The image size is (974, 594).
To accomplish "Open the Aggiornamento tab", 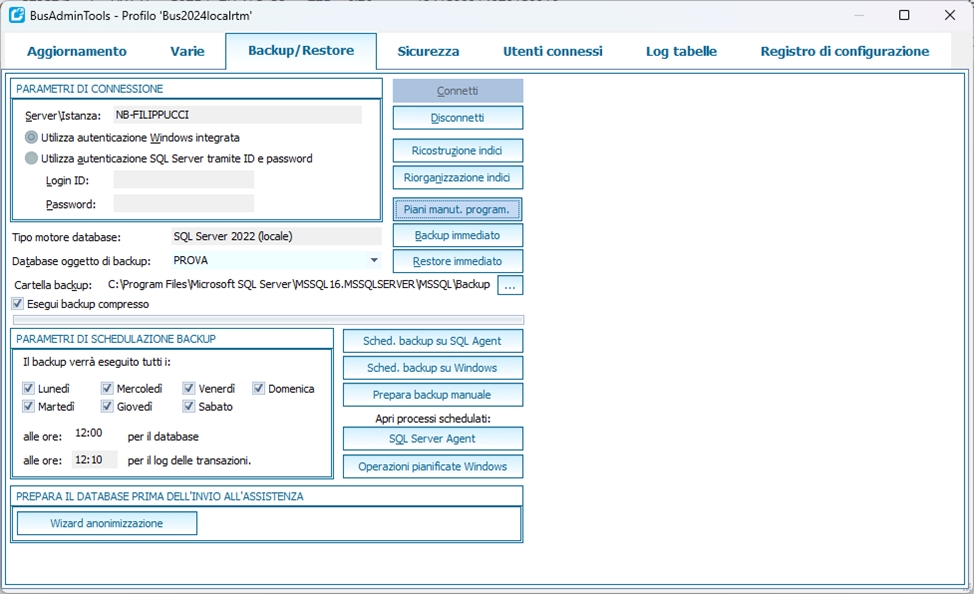I will click(76, 52).
